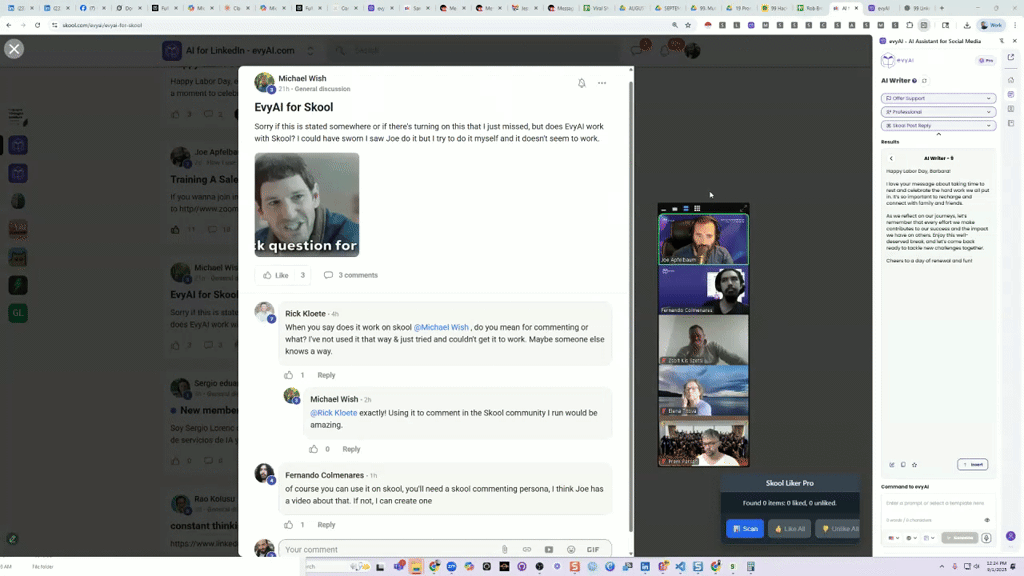Switch video panel to grid view icon

[697, 208]
